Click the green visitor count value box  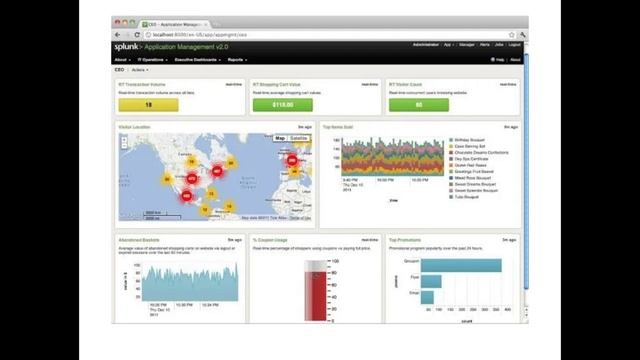pos(419,105)
